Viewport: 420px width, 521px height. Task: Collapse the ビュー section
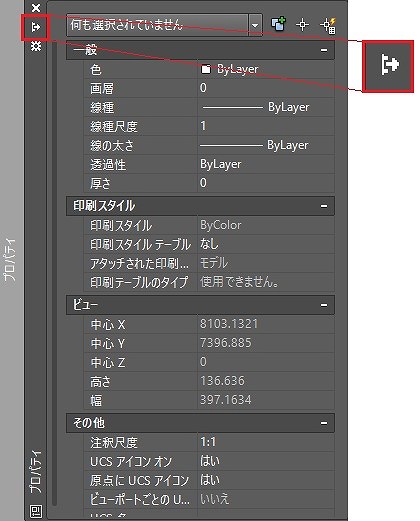pos(324,305)
